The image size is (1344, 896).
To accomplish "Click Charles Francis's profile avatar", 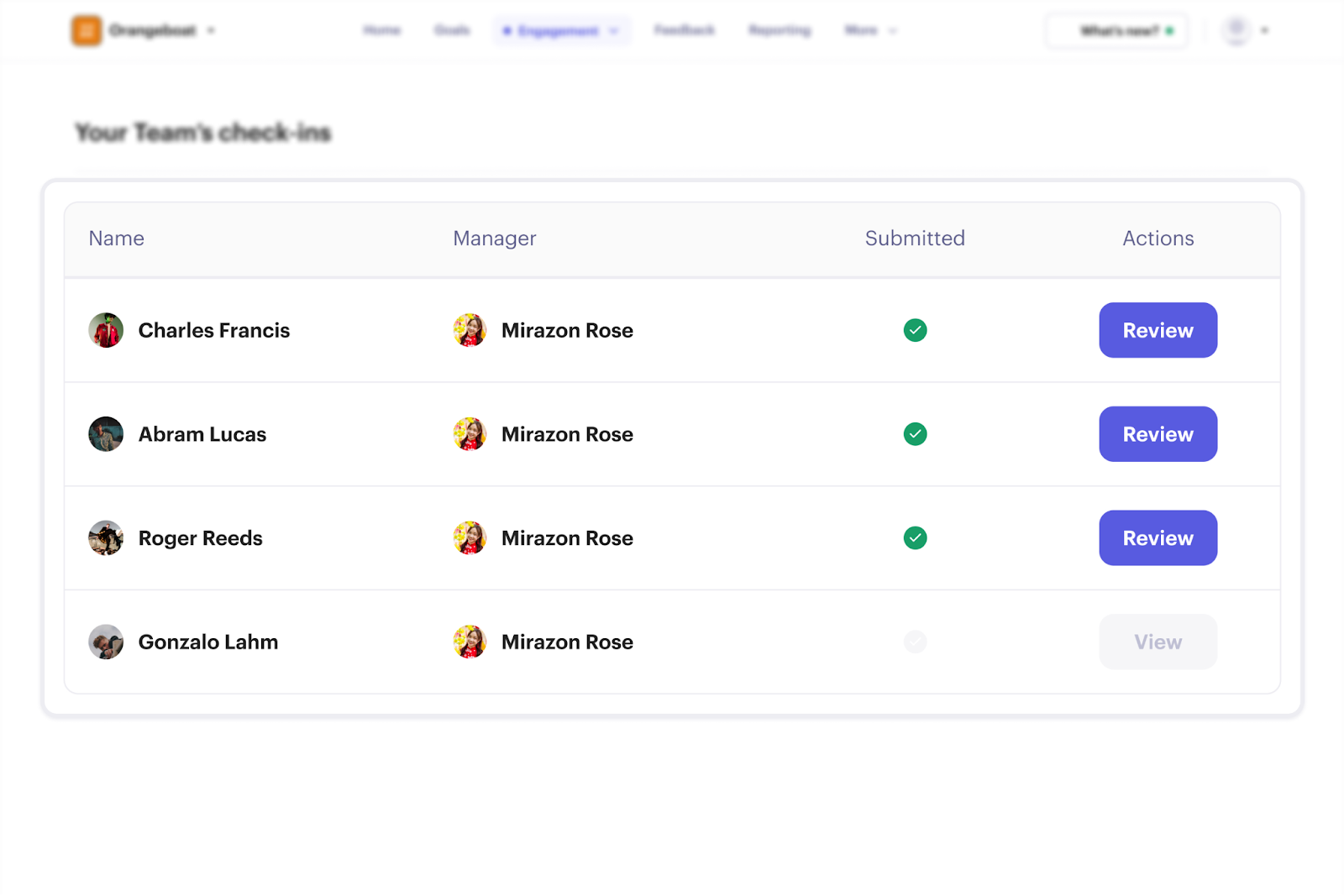I will 106,330.
